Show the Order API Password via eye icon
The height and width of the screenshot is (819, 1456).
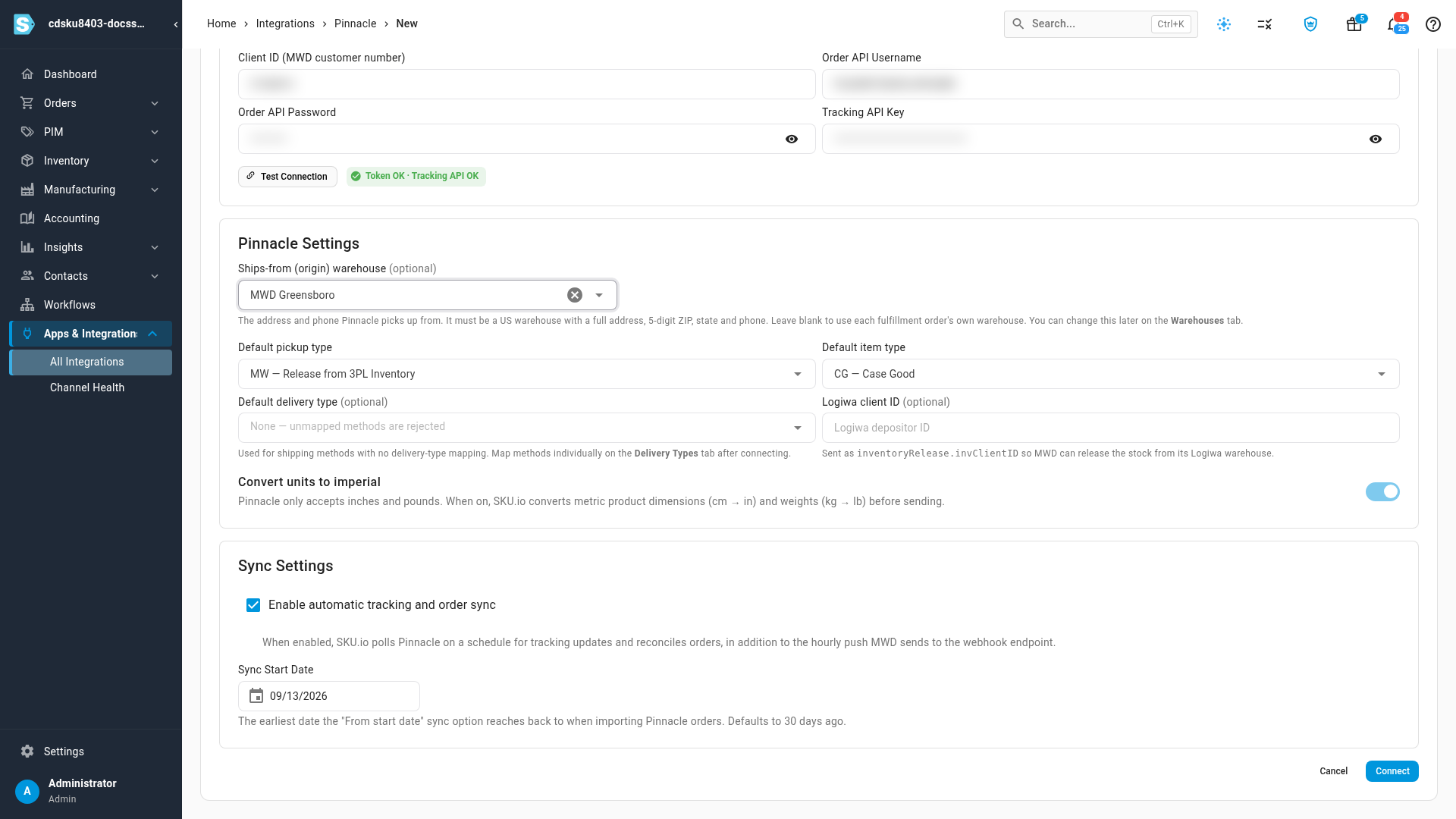pos(792,139)
